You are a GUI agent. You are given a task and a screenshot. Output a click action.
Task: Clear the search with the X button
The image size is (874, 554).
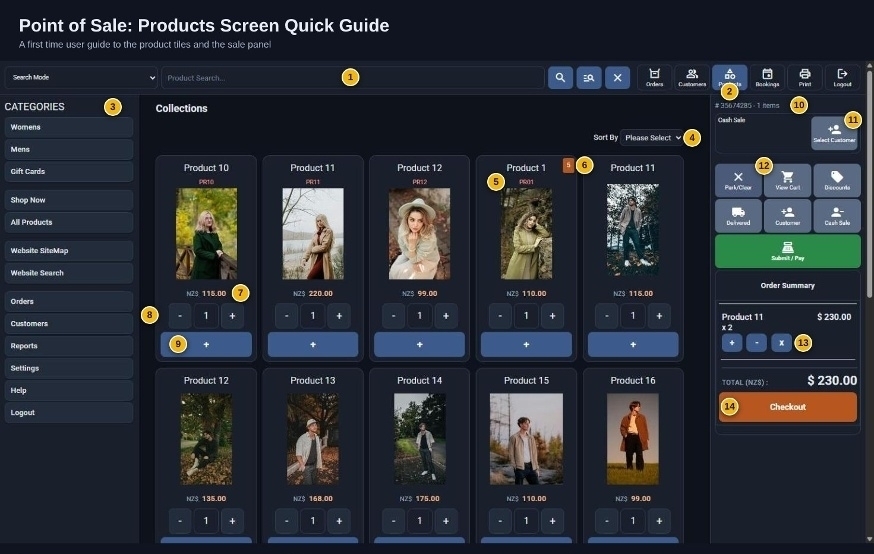(x=617, y=77)
